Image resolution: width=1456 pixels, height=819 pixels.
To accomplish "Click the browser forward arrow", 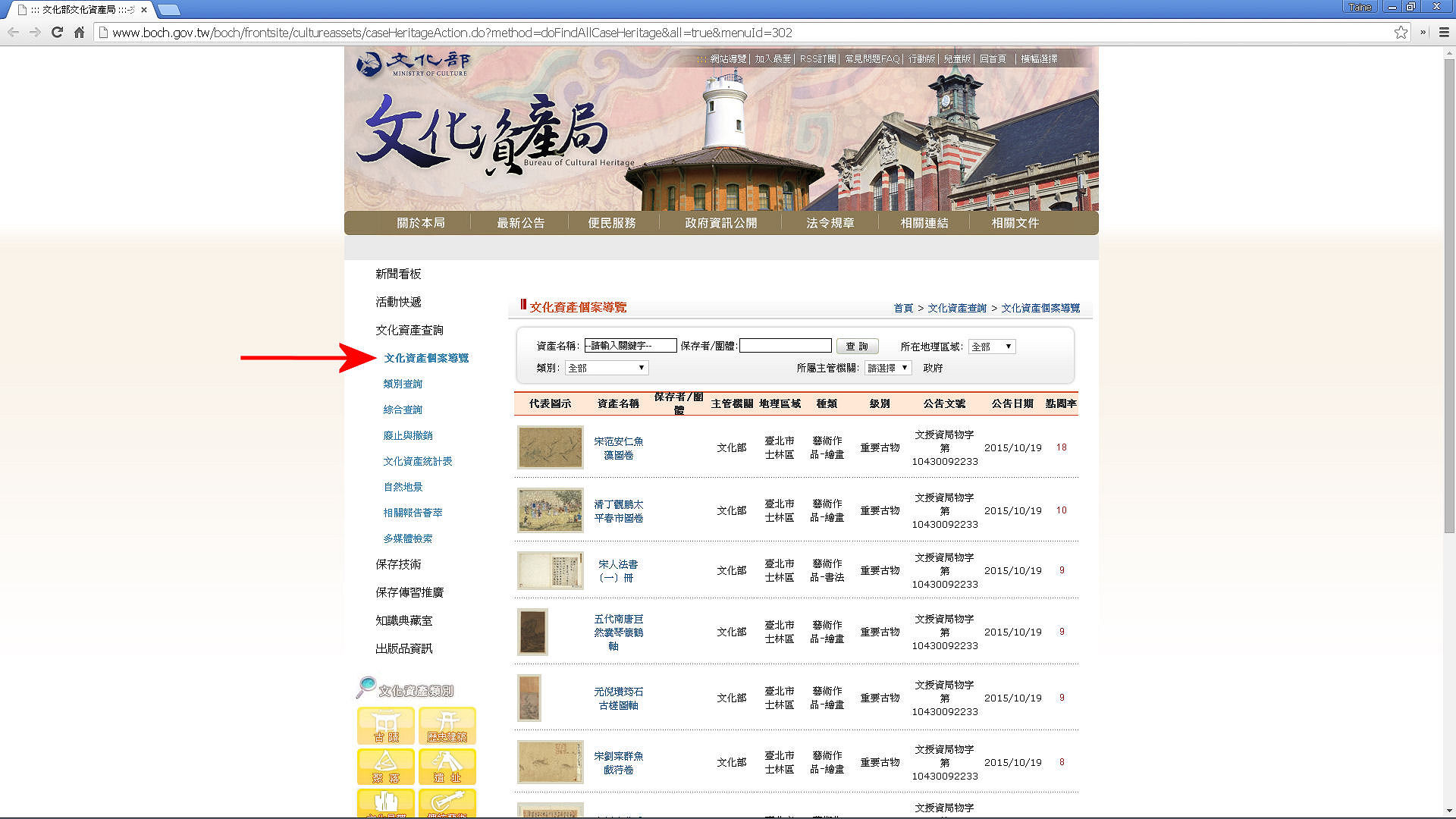I will (35, 33).
